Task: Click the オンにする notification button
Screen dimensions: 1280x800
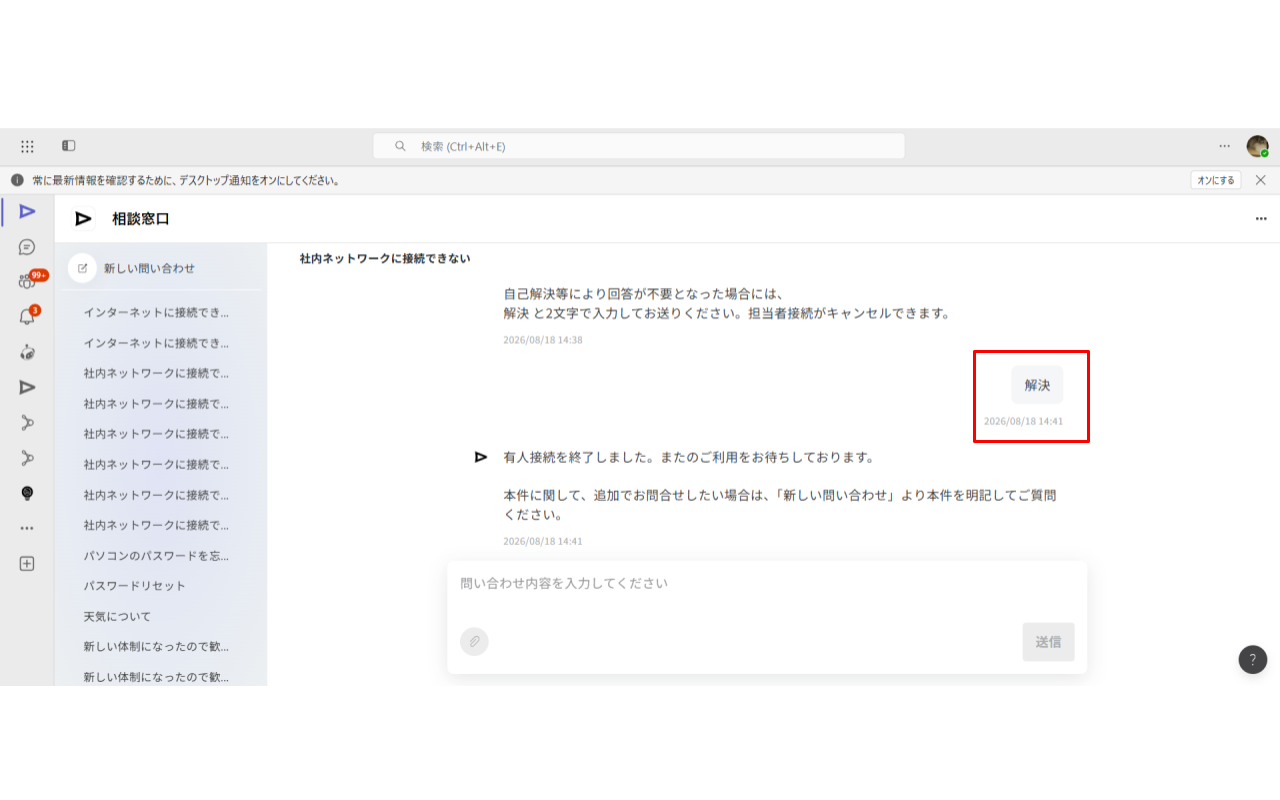Action: click(x=1216, y=180)
